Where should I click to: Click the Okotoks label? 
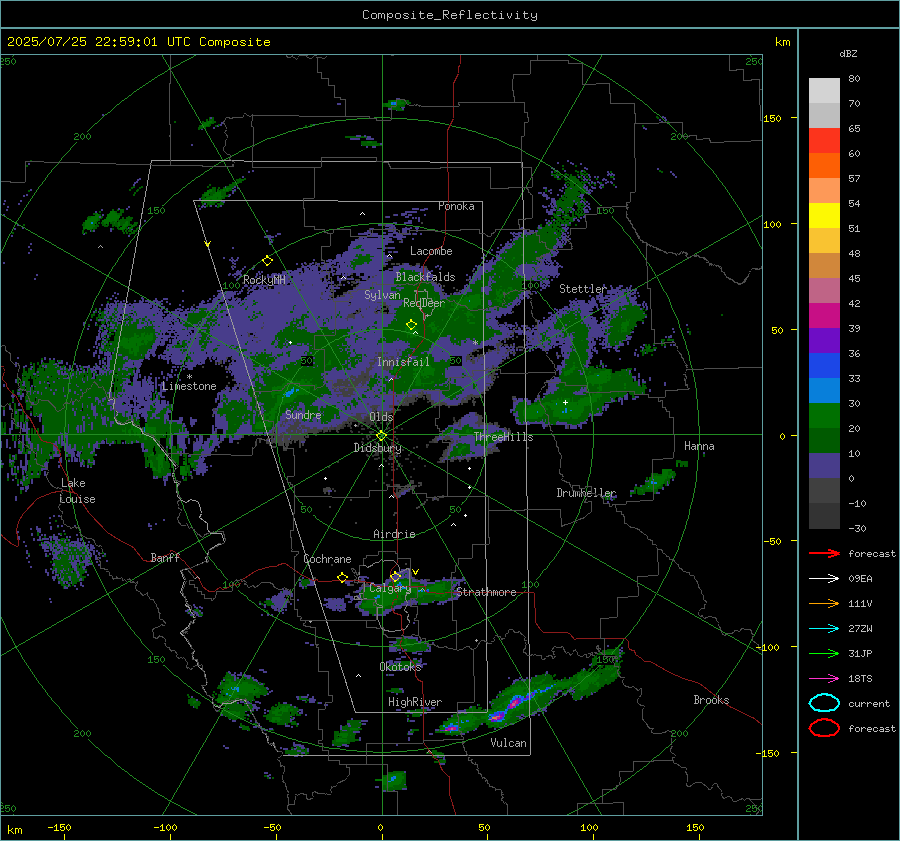coord(401,667)
